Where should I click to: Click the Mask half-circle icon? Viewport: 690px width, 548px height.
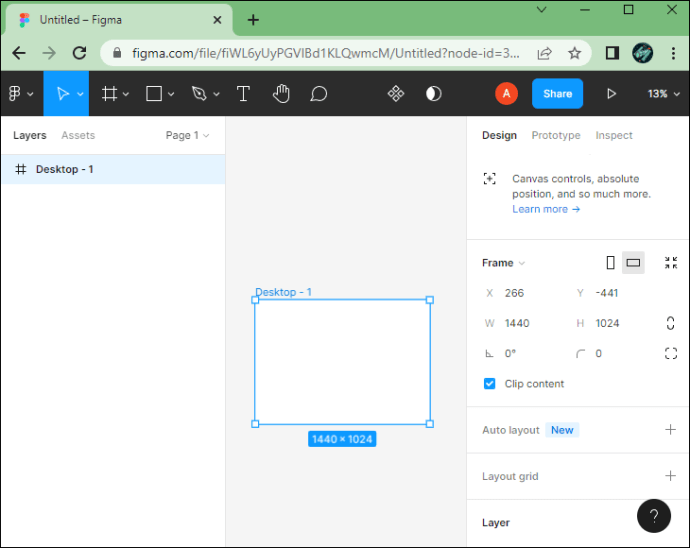point(433,93)
